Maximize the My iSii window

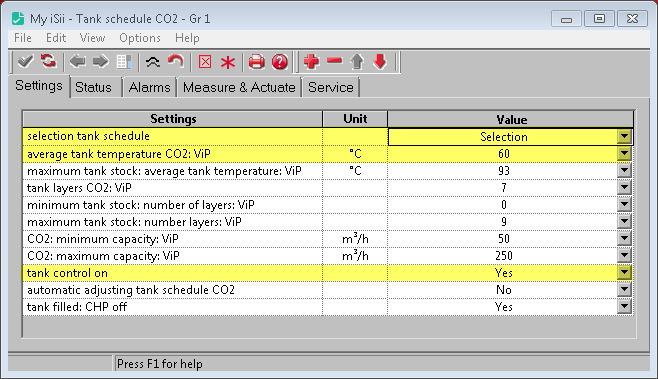click(x=599, y=19)
